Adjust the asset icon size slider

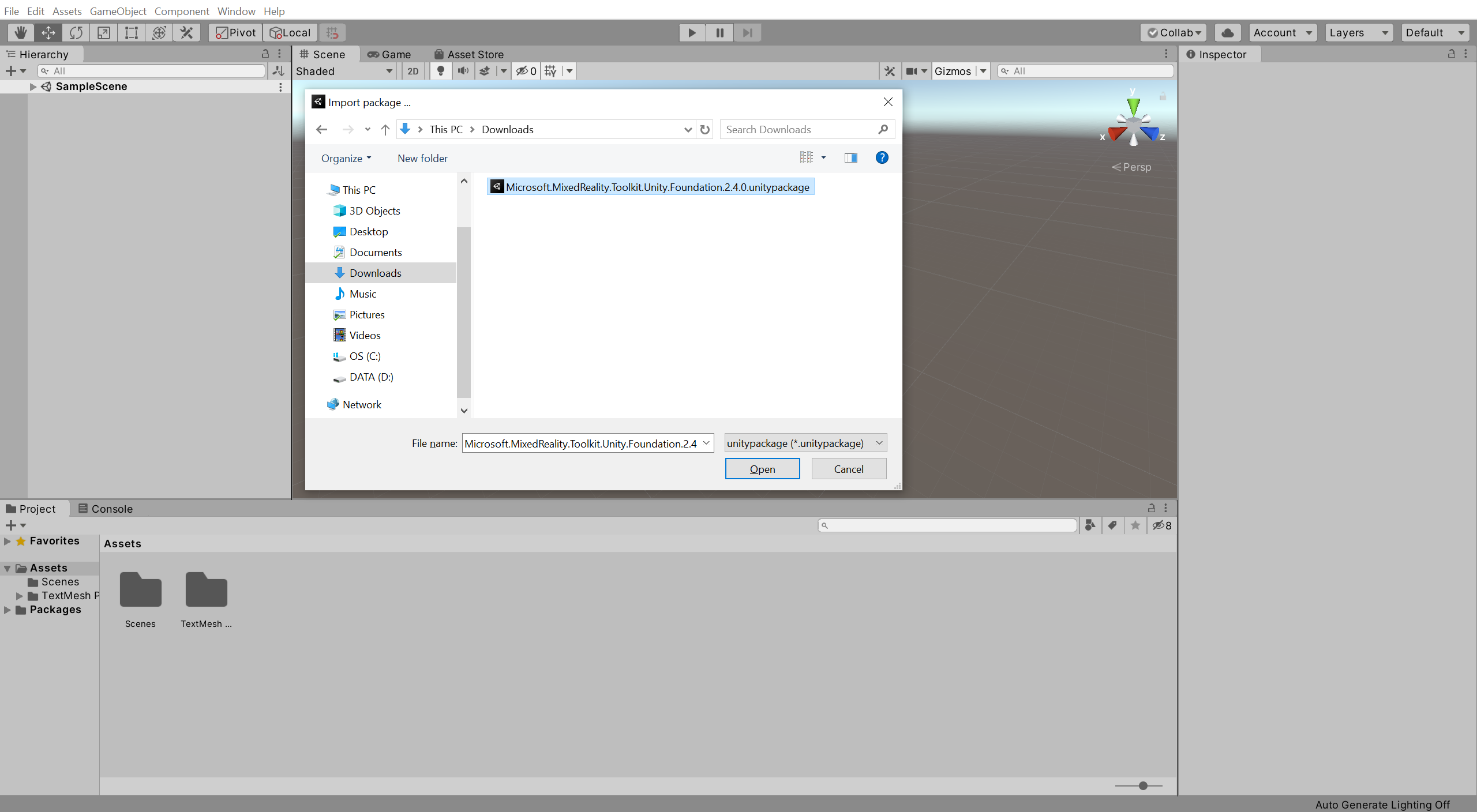(1142, 785)
